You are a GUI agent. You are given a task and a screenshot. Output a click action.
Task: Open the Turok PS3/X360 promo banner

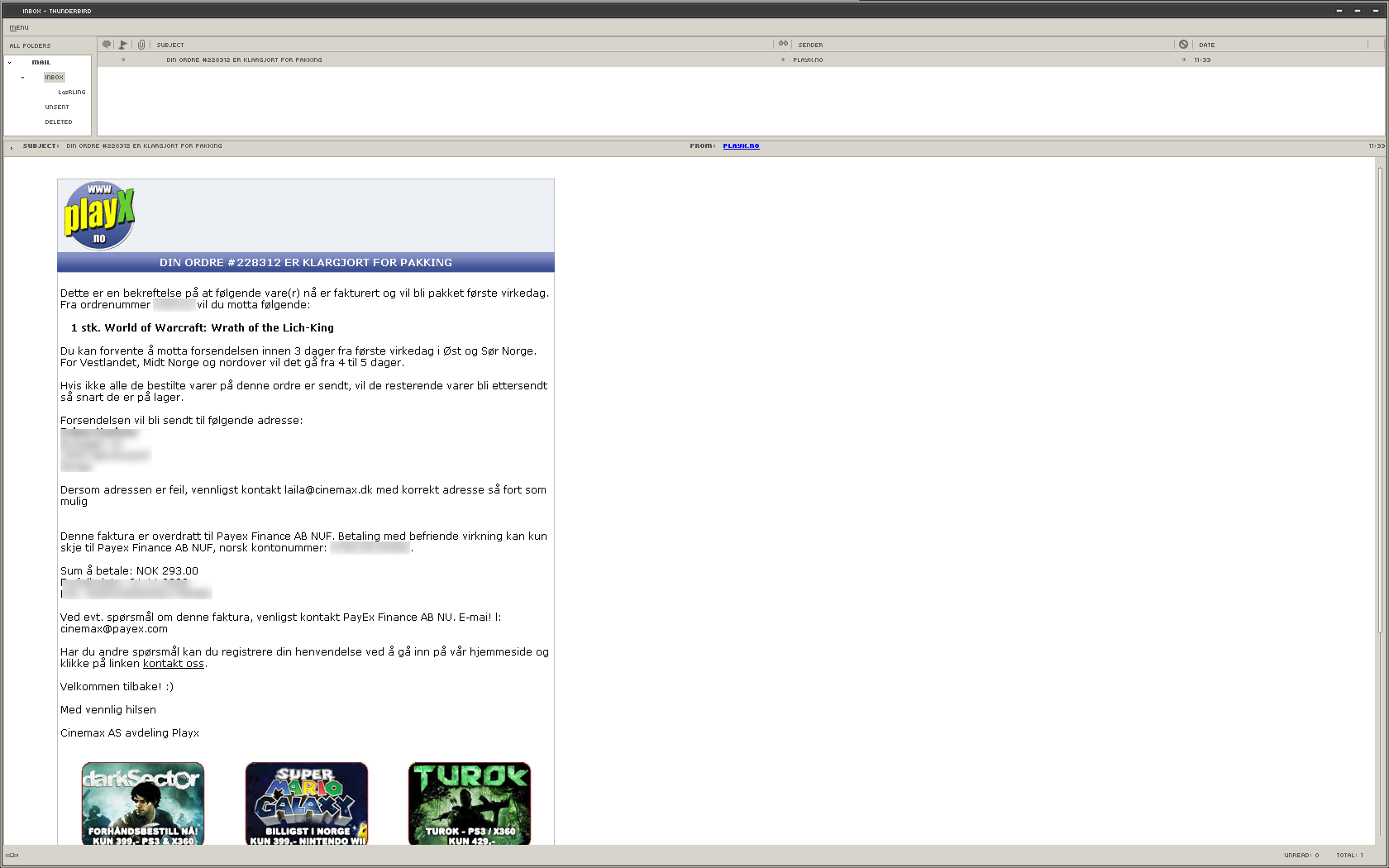pyautogui.click(x=470, y=804)
